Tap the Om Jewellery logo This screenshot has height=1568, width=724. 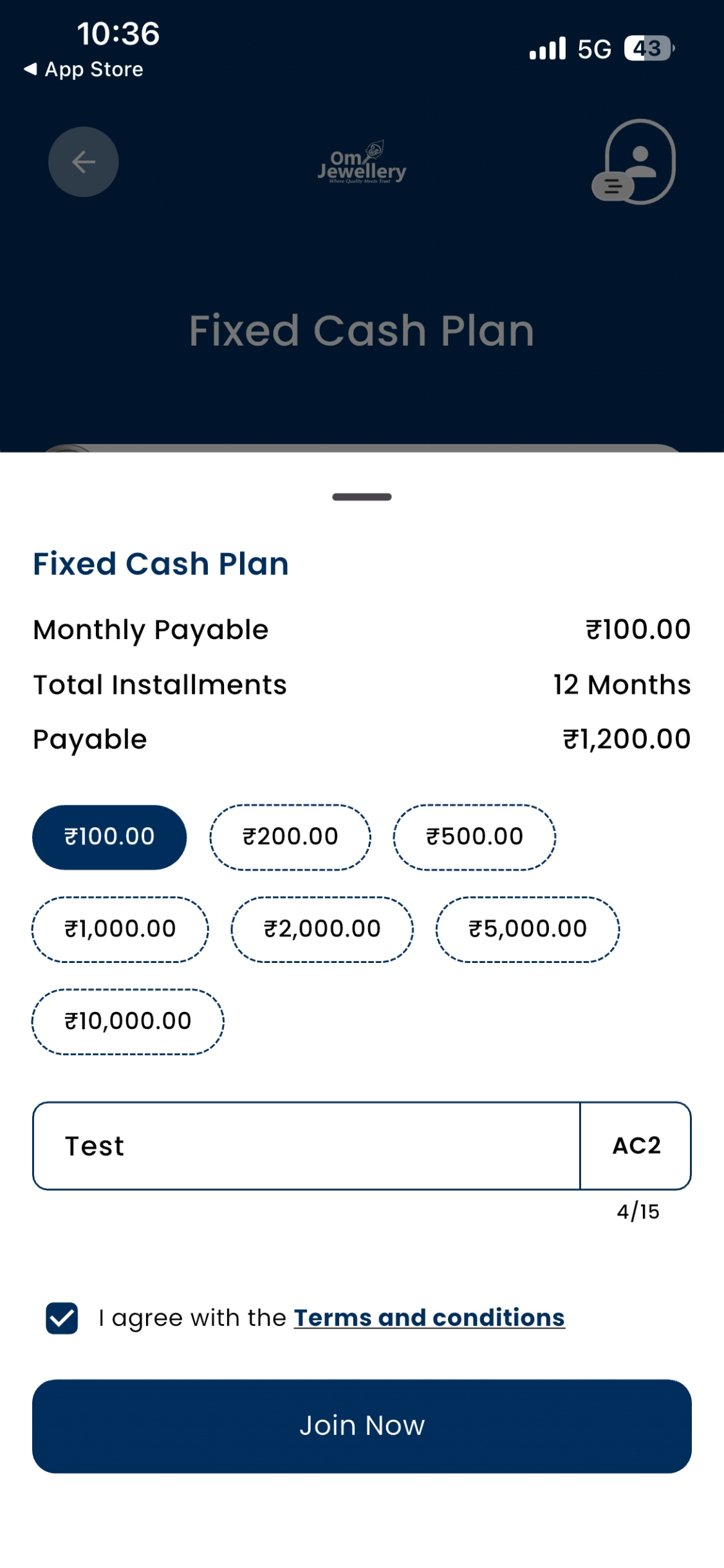(x=362, y=163)
